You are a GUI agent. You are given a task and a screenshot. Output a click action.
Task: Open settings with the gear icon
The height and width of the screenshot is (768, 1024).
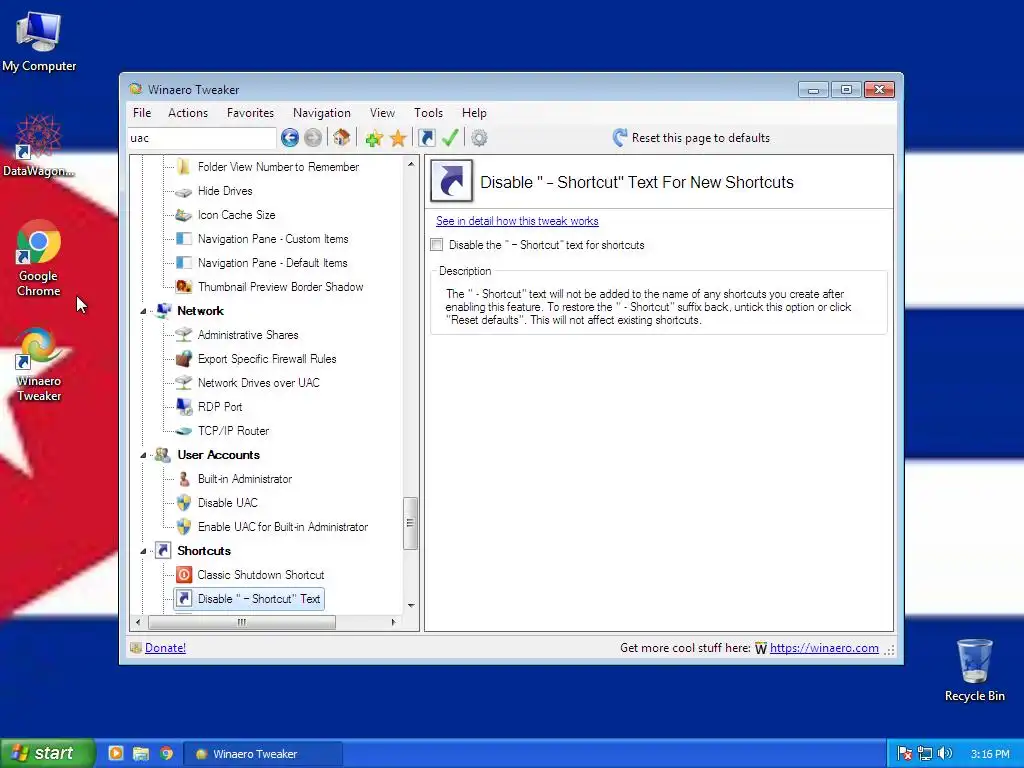(479, 138)
